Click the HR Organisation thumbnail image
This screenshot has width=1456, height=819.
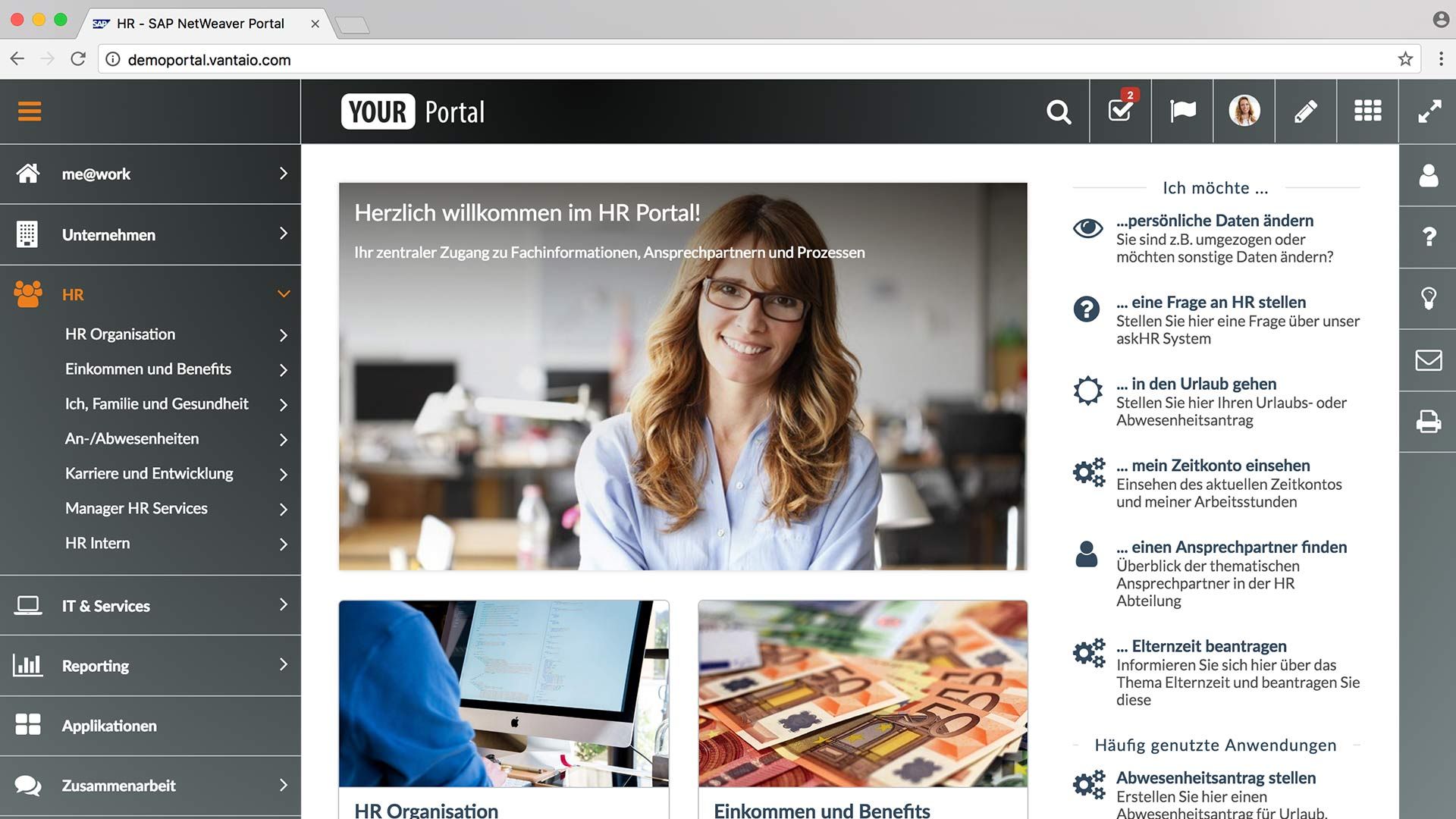[x=503, y=693]
